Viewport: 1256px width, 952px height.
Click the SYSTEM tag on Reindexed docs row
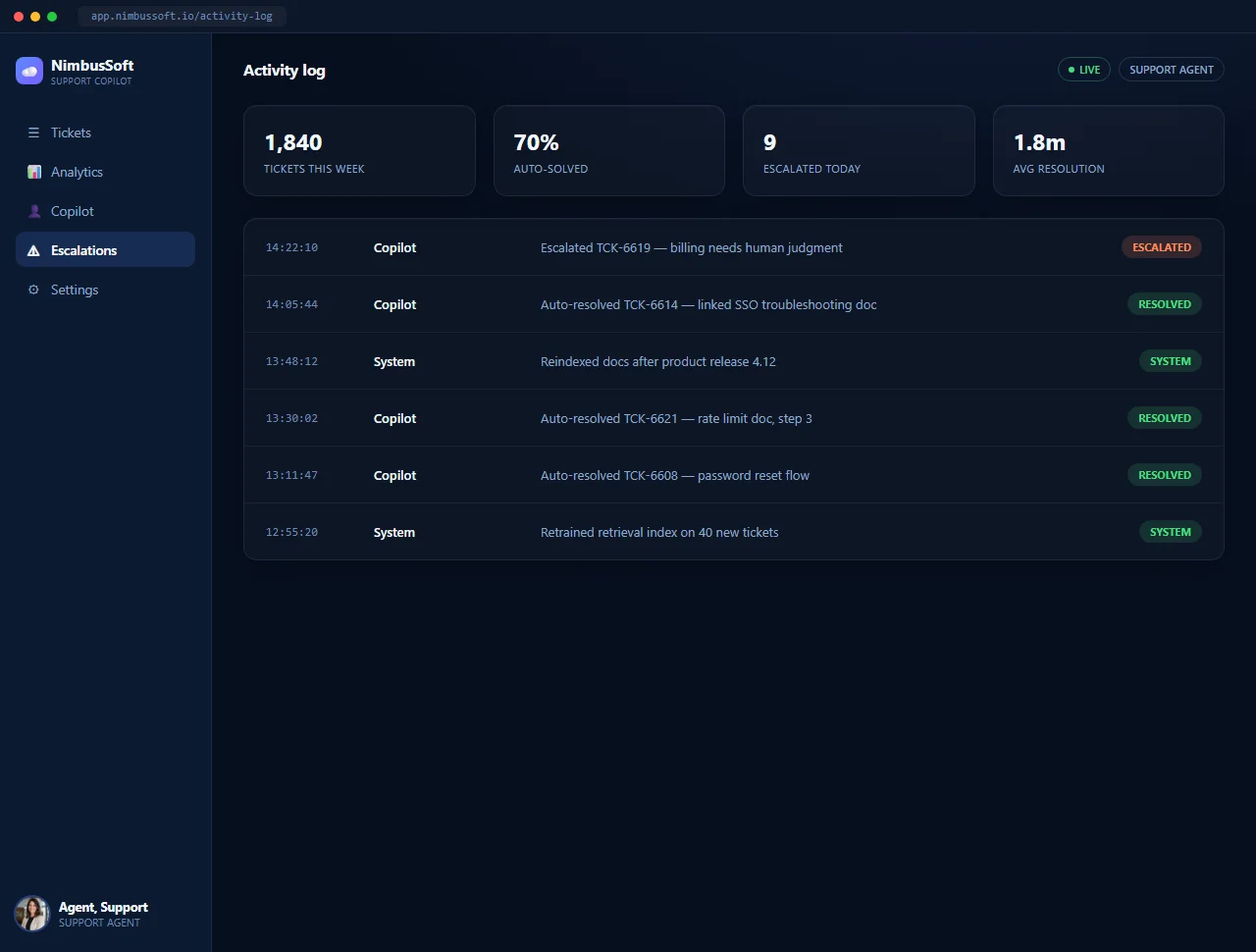[x=1171, y=361]
